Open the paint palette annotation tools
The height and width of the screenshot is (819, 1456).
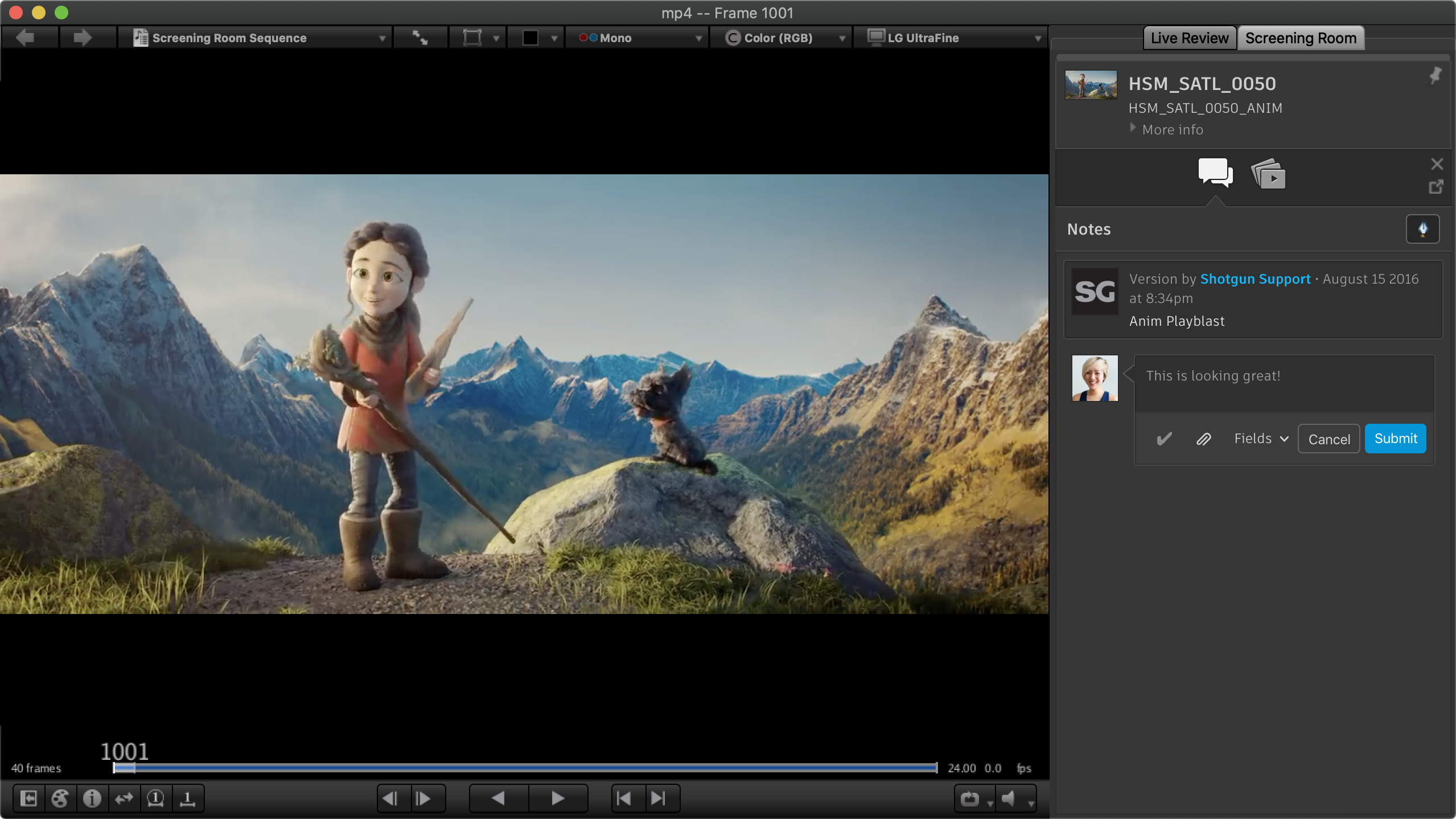point(60,798)
